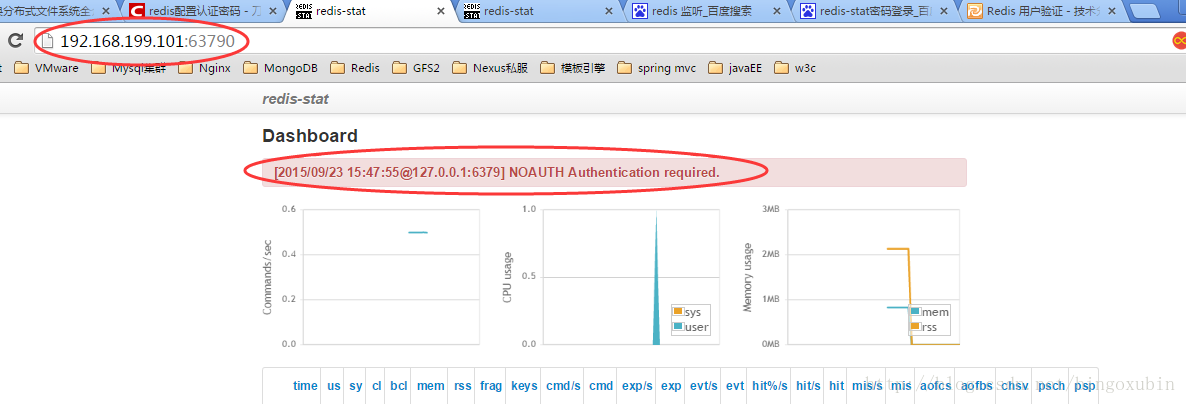Open the GFS2 bookmarks folder
1186x404 pixels.
416,68
